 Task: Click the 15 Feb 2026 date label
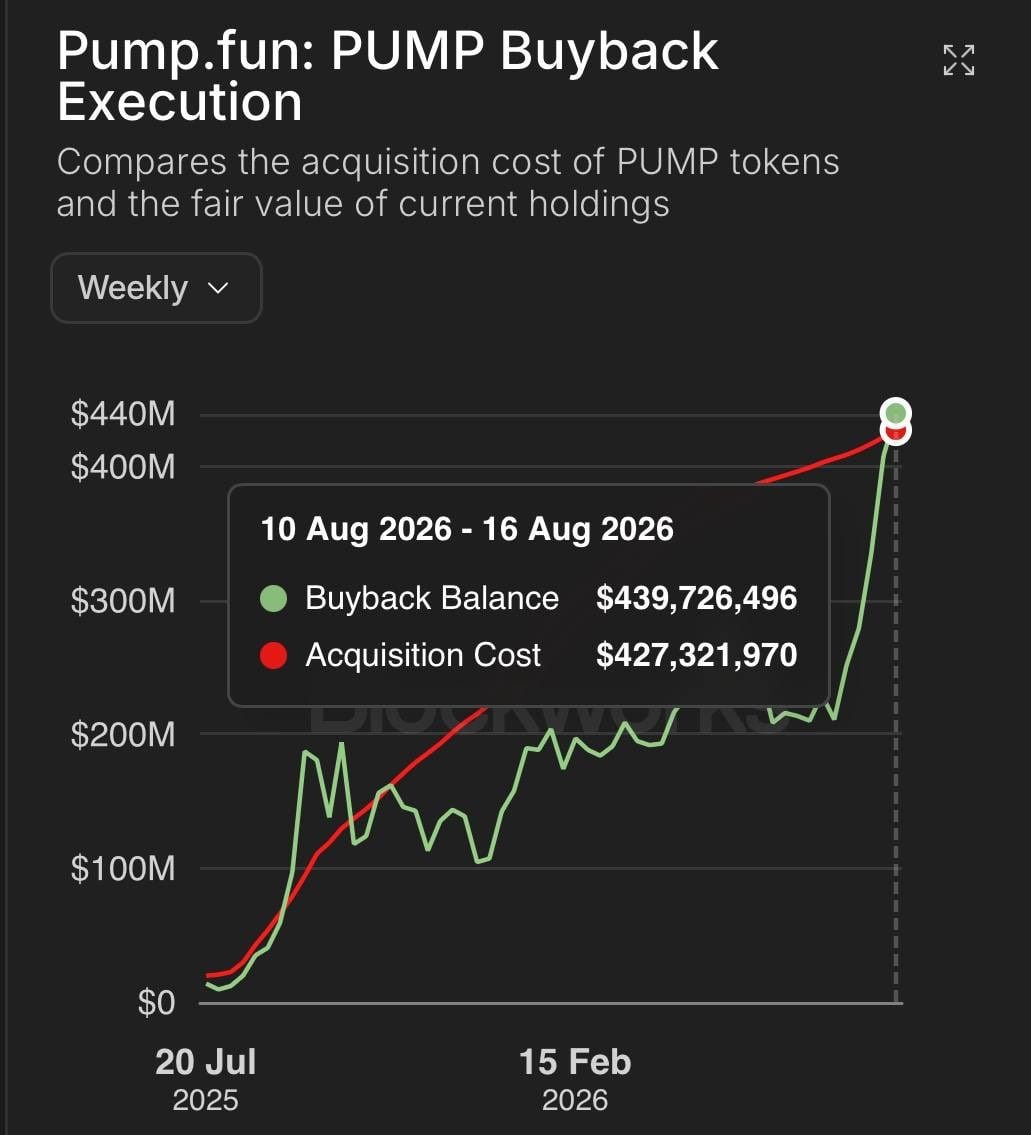pos(575,1079)
